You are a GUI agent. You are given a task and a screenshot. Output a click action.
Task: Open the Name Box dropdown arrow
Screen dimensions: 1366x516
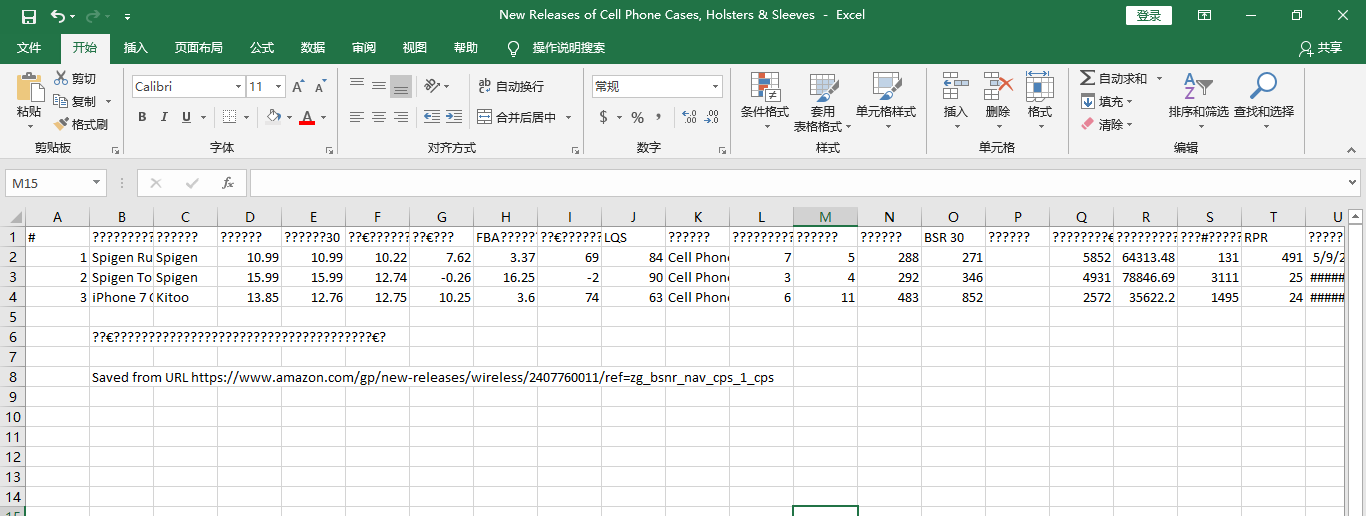(x=97, y=183)
